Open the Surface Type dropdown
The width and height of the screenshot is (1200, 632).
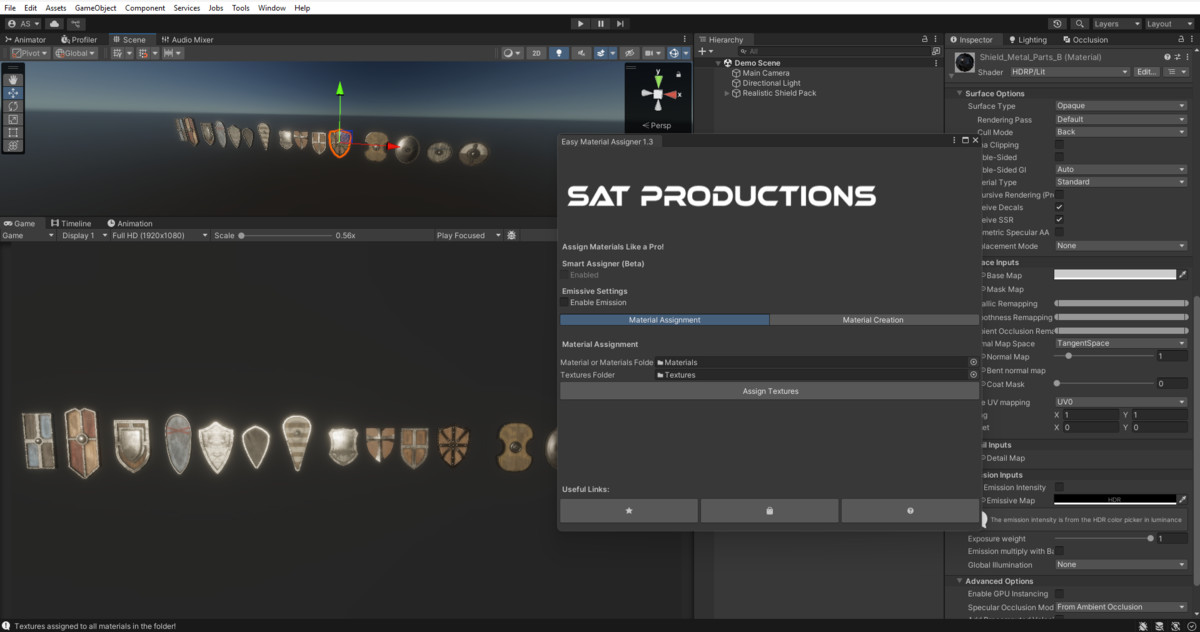pyautogui.click(x=1120, y=106)
